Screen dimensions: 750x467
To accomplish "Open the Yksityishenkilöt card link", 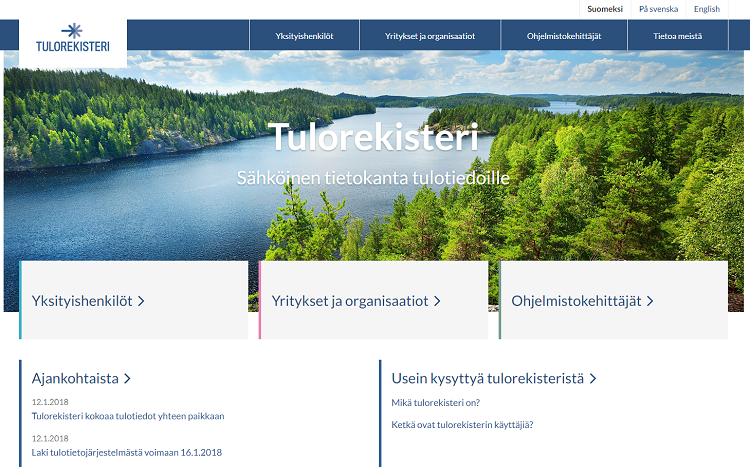I will tap(82, 301).
